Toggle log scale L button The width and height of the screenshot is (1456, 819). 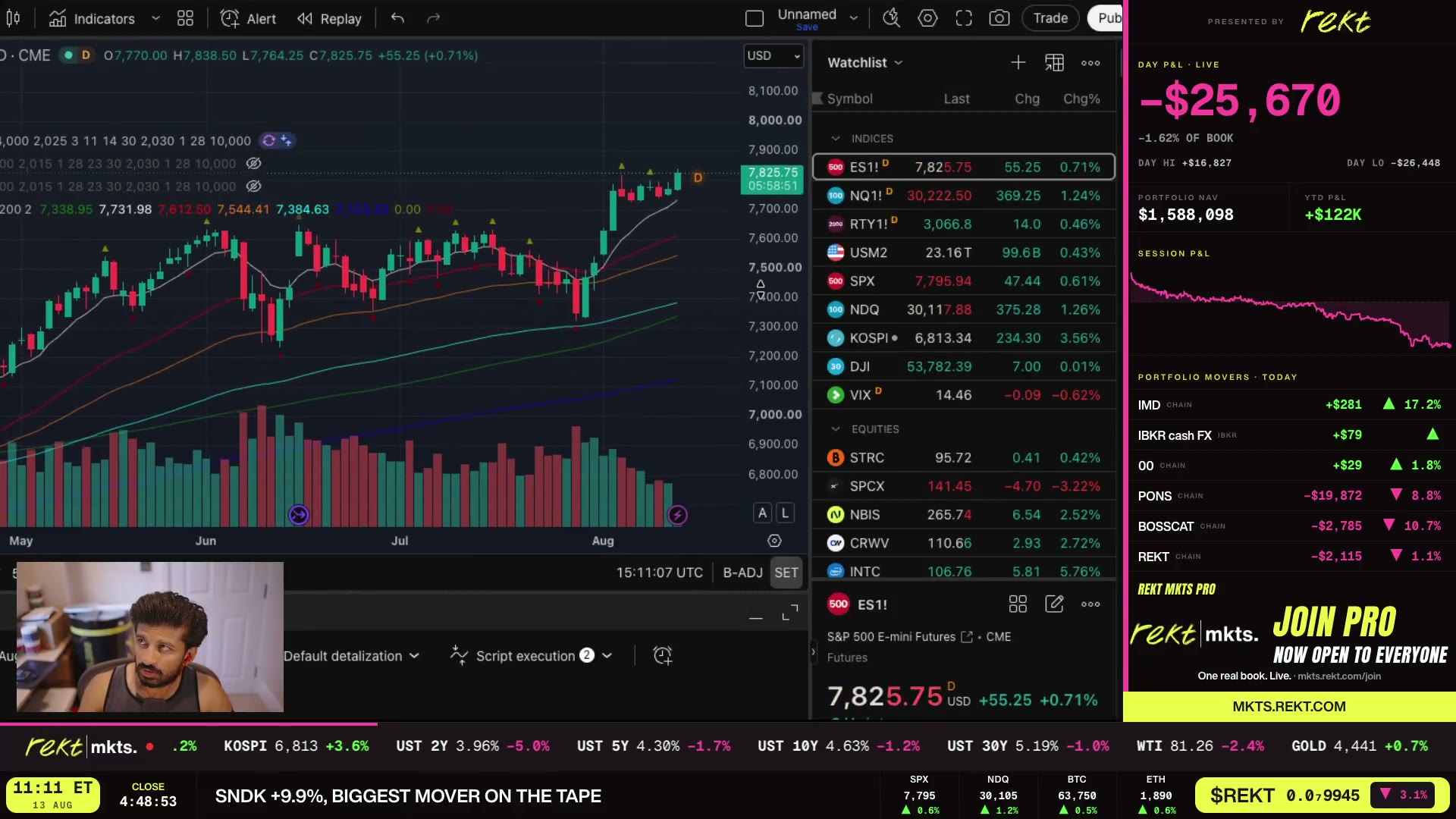[786, 513]
